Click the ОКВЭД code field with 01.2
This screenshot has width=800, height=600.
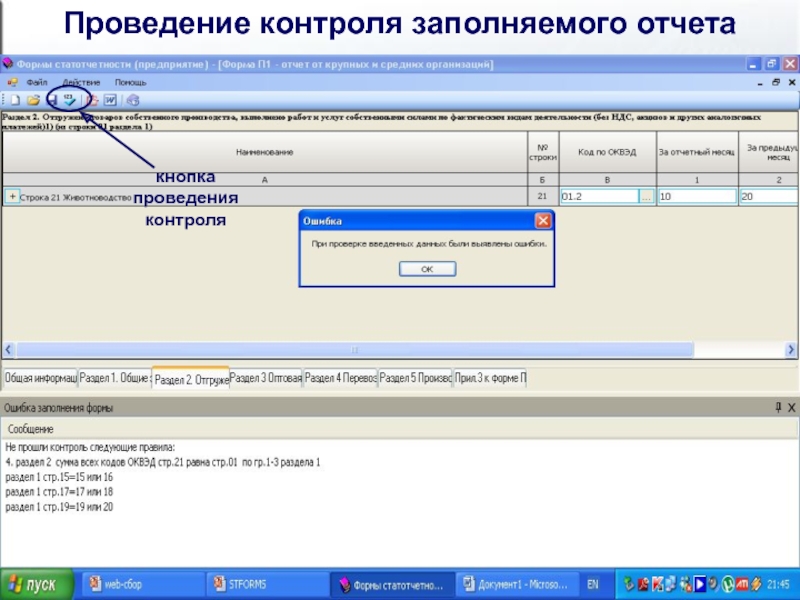(x=599, y=196)
